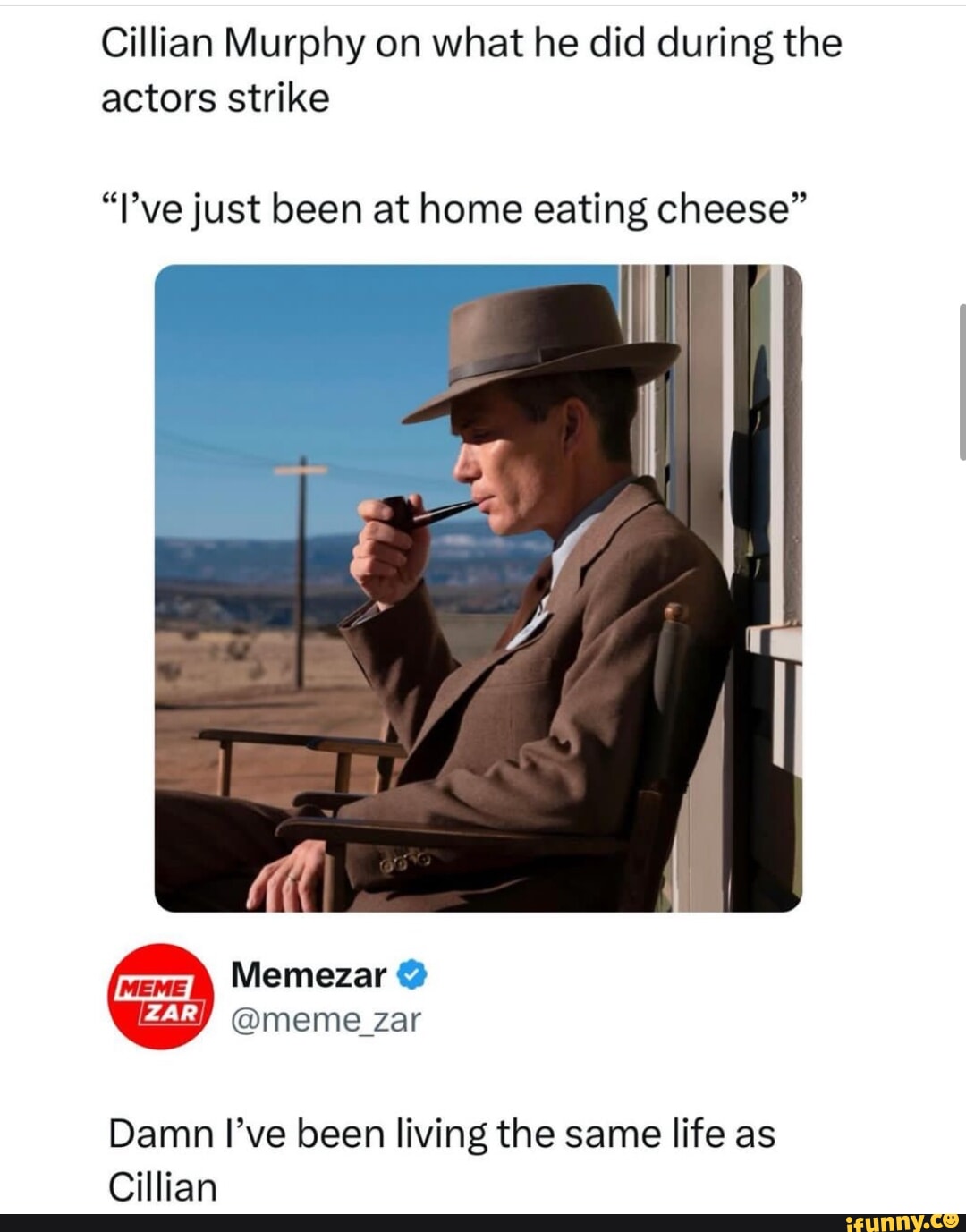Viewport: 966px width, 1232px height.
Task: Visit the @meme_zar handle
Action: click(326, 1019)
